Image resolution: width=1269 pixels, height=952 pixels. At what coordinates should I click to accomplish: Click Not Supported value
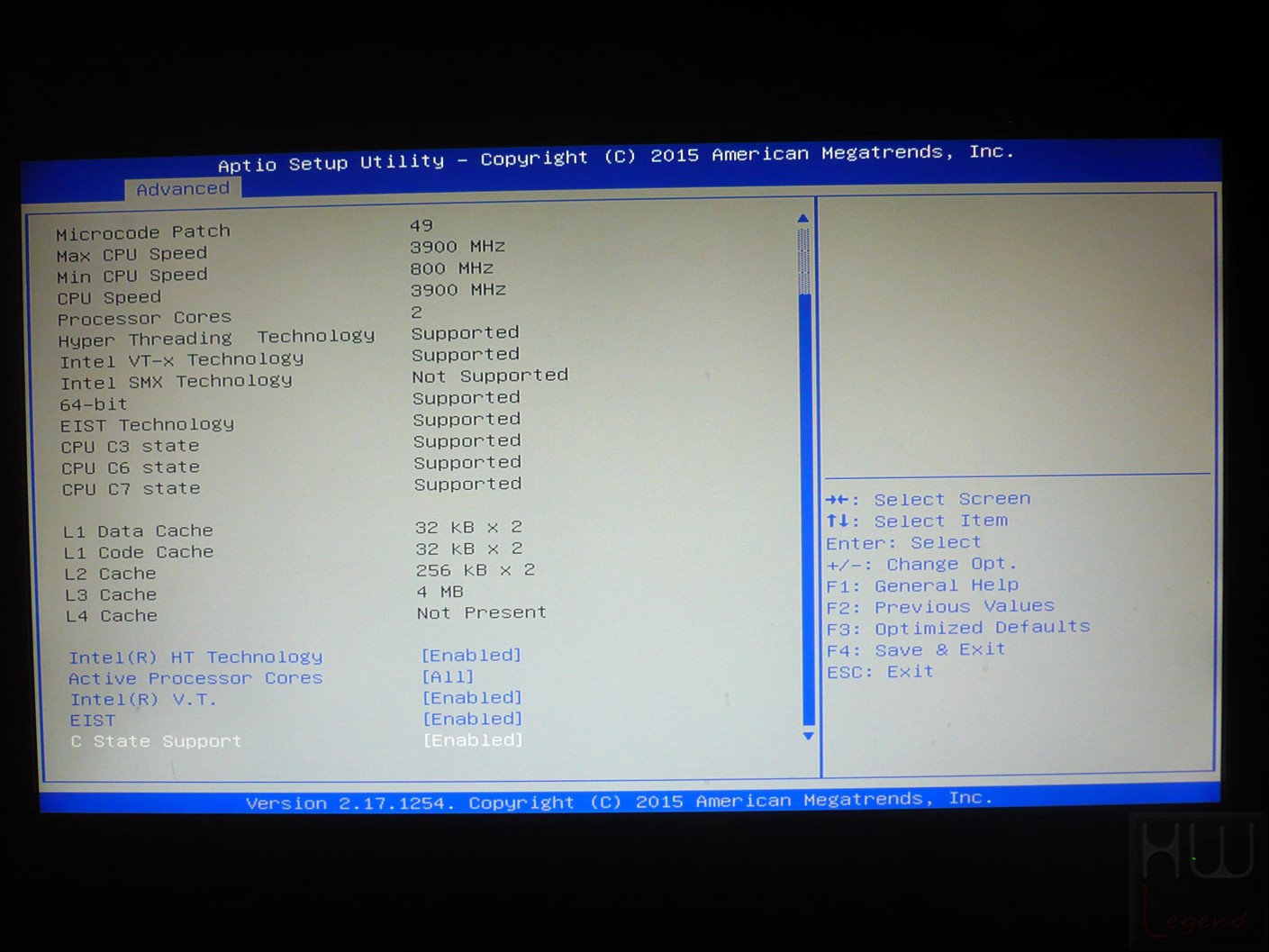pyautogui.click(x=491, y=376)
